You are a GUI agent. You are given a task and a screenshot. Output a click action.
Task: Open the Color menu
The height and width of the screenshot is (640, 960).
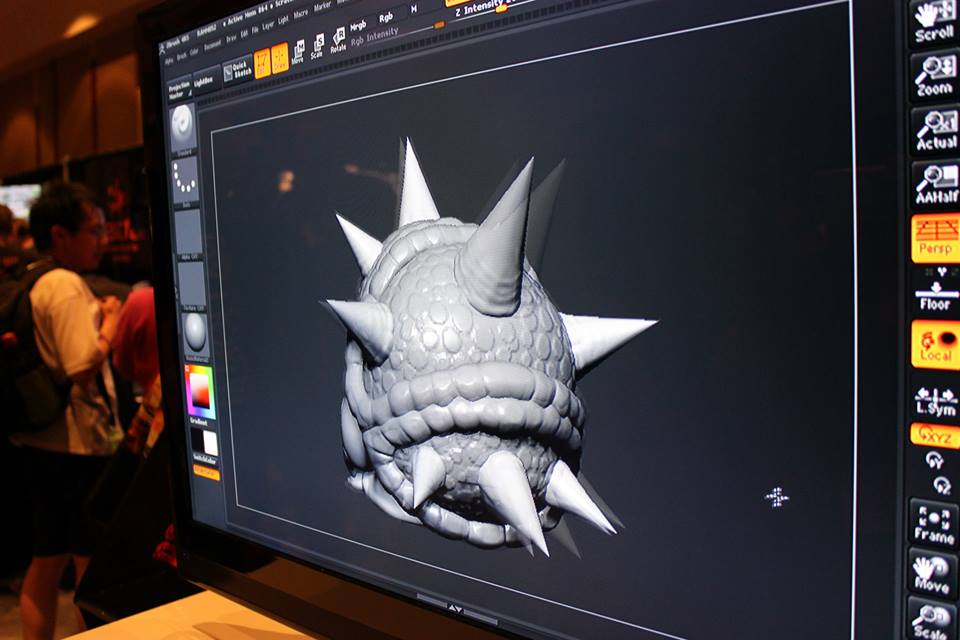click(x=194, y=52)
